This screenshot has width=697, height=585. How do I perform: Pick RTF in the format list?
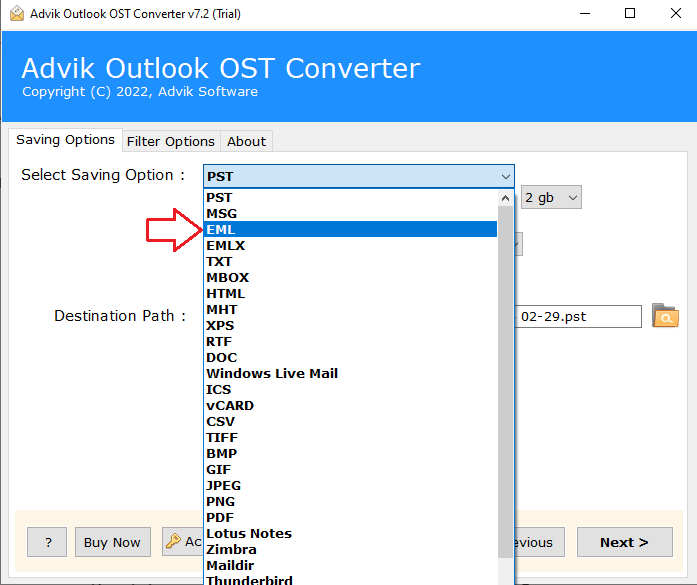tap(350, 341)
